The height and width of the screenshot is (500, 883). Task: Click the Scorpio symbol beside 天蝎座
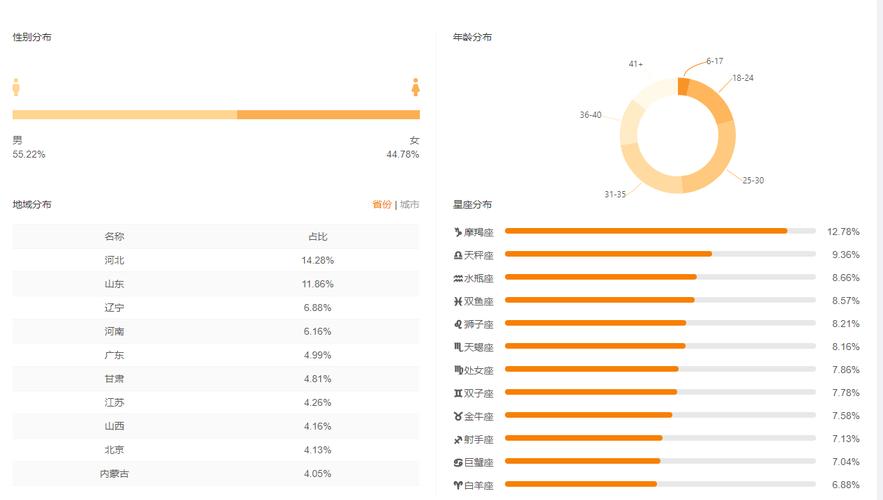(458, 347)
